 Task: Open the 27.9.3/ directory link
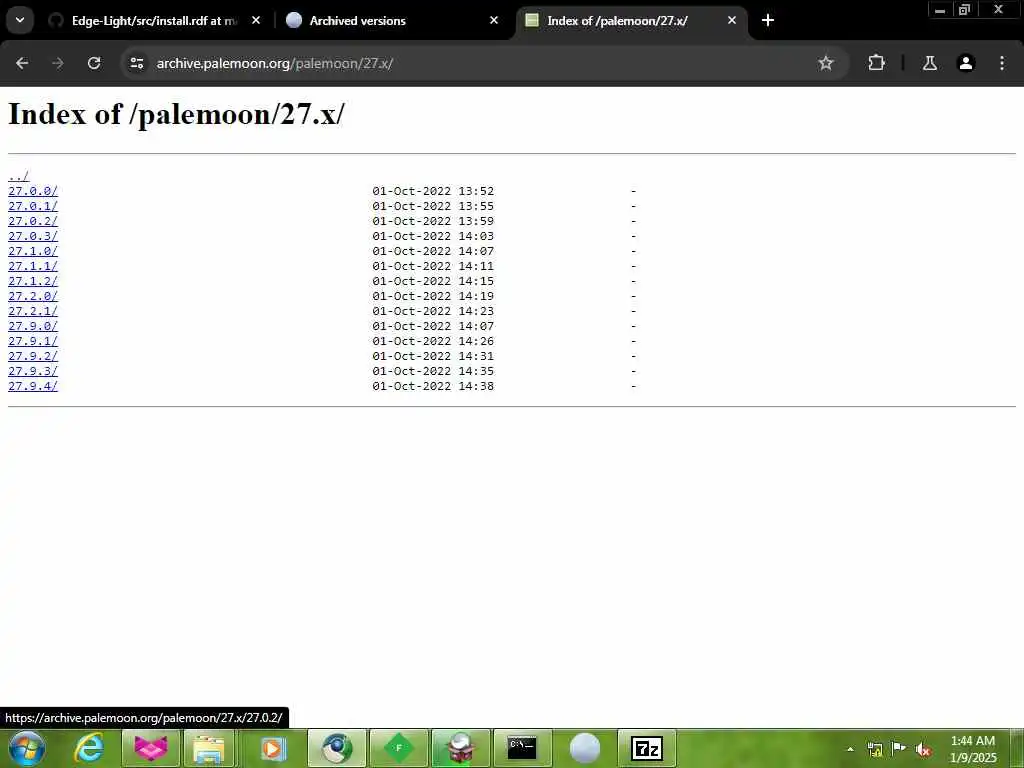(33, 372)
